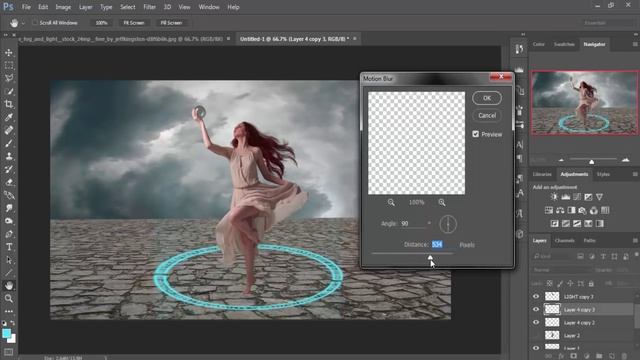This screenshot has height=360, width=640.
Task: Open the Adjustments panel options menu
Action: [x=635, y=174]
